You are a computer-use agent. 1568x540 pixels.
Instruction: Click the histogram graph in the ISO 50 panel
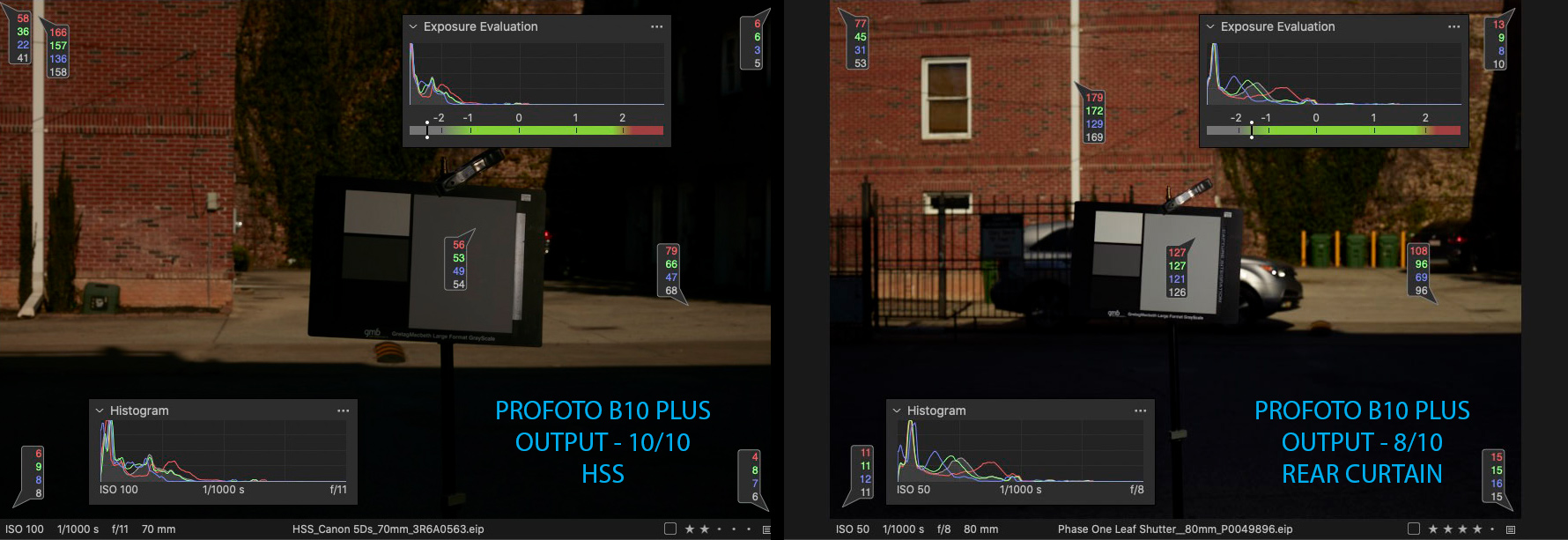[x=1021, y=450]
